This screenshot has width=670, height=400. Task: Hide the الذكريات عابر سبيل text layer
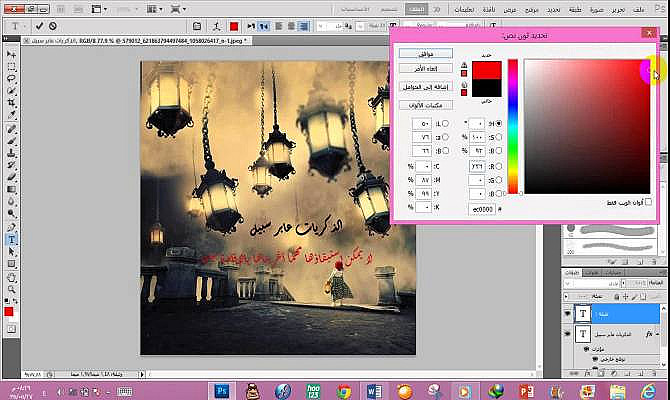pos(568,334)
